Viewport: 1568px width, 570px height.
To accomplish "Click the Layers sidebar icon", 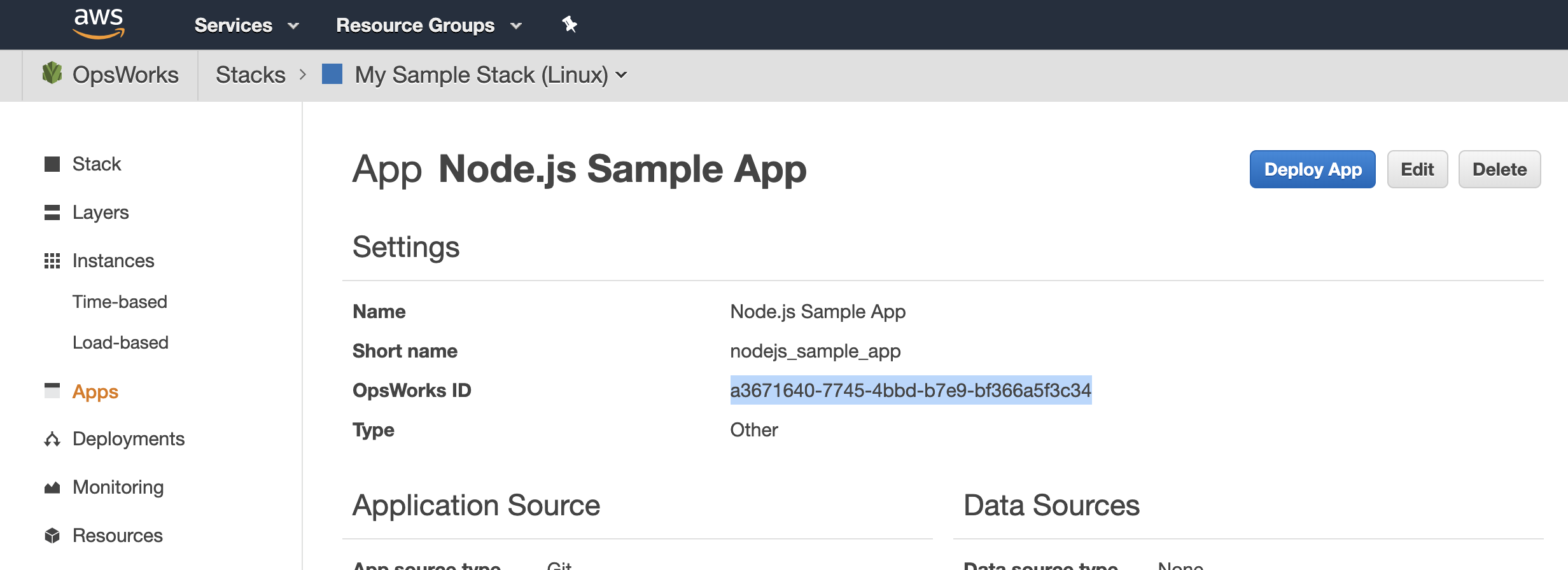I will click(52, 212).
